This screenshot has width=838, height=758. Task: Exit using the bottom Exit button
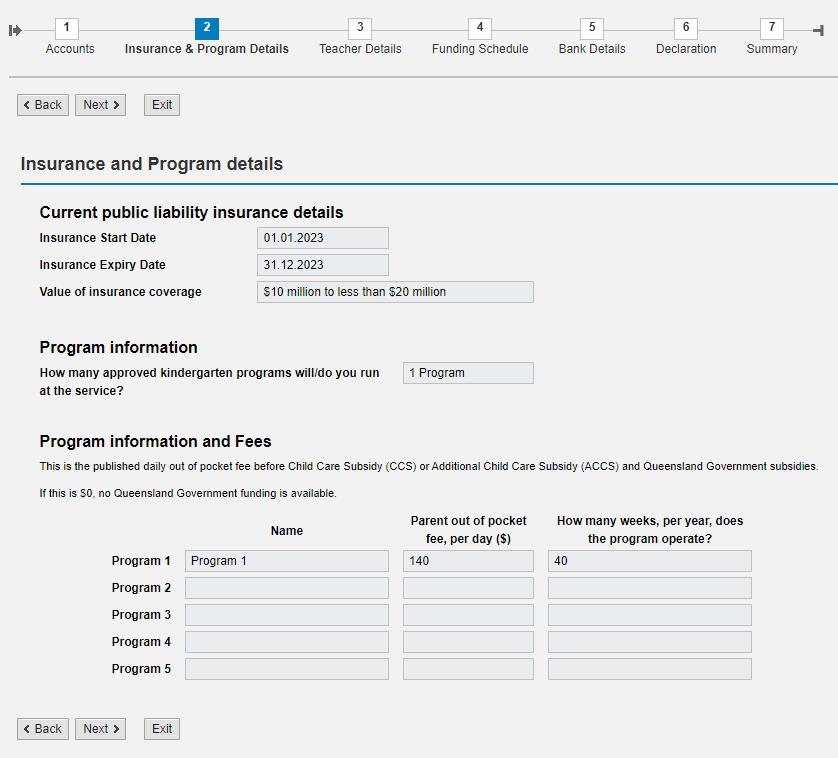coord(162,729)
